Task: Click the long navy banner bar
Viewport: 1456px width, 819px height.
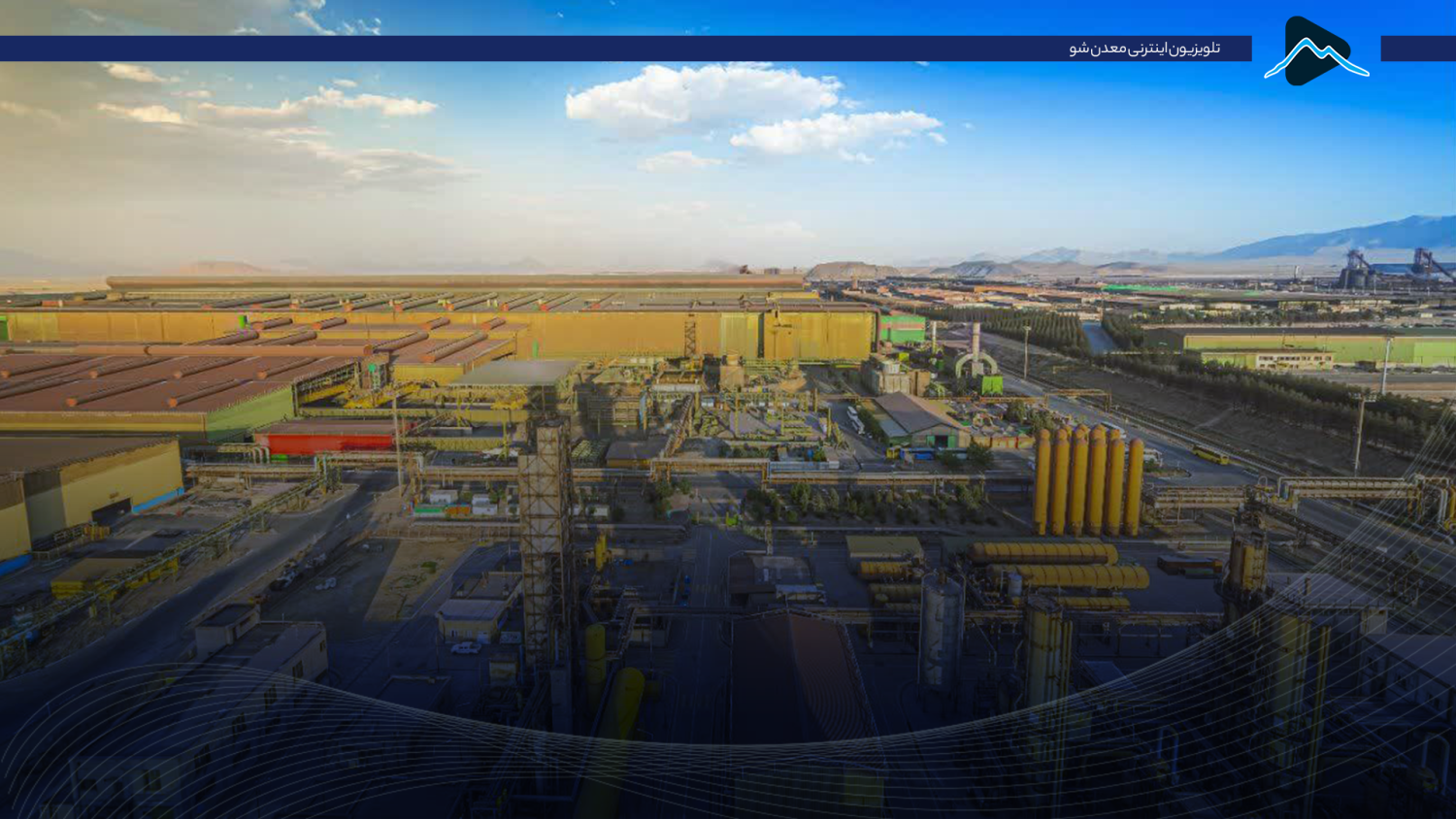Action: tap(626, 49)
